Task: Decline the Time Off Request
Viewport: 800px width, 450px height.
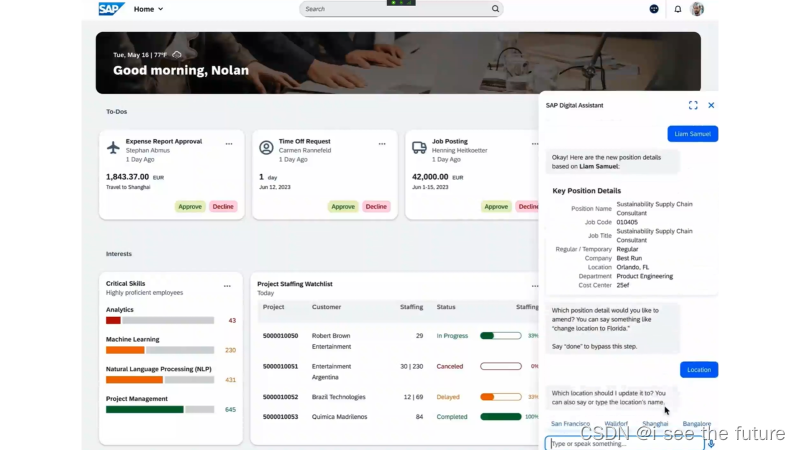Action: pyautogui.click(x=376, y=207)
